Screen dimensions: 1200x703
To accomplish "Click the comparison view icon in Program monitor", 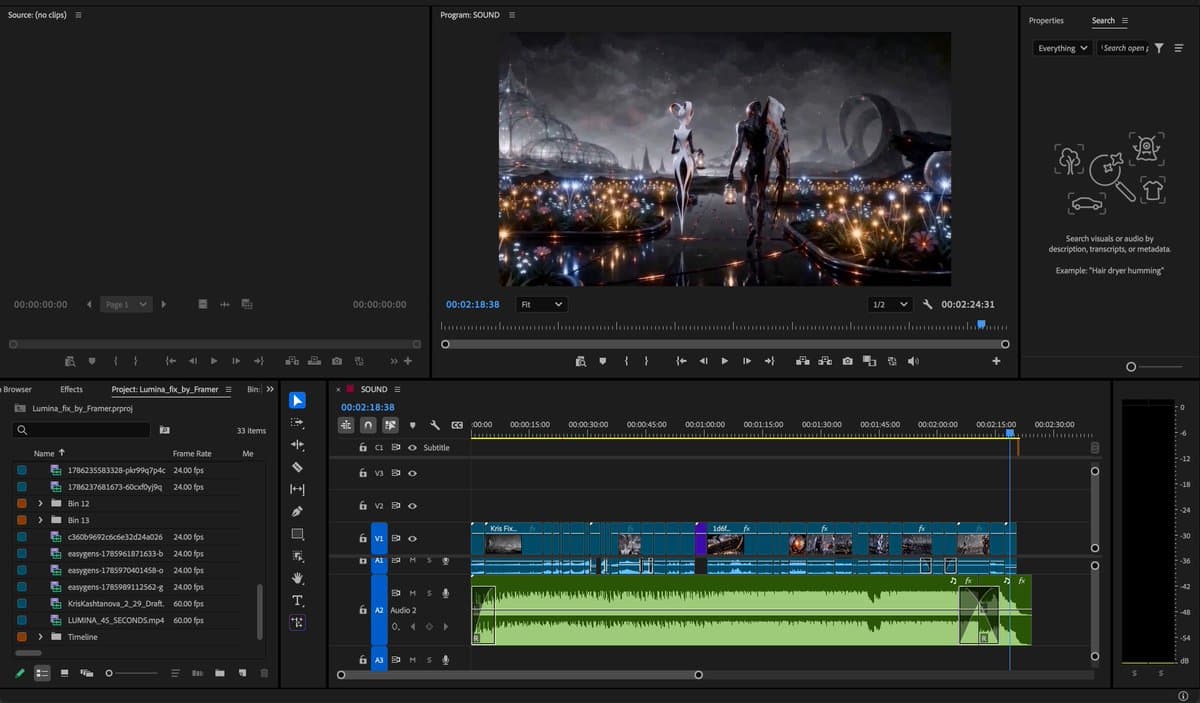I will pos(869,361).
